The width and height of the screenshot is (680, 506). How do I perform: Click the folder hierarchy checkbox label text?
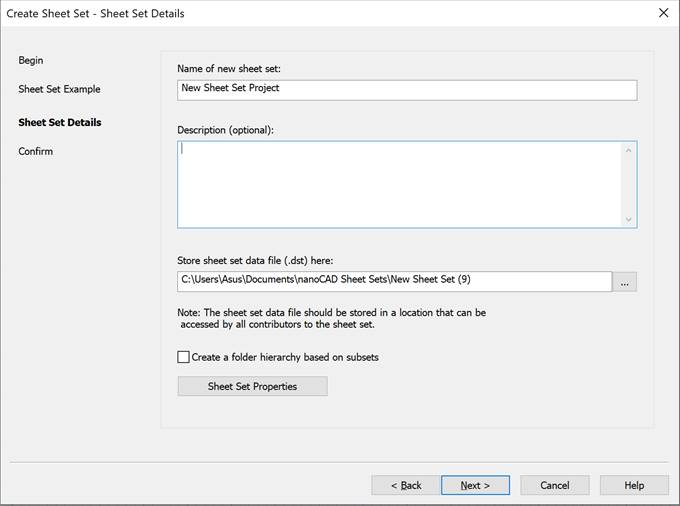[285, 357]
